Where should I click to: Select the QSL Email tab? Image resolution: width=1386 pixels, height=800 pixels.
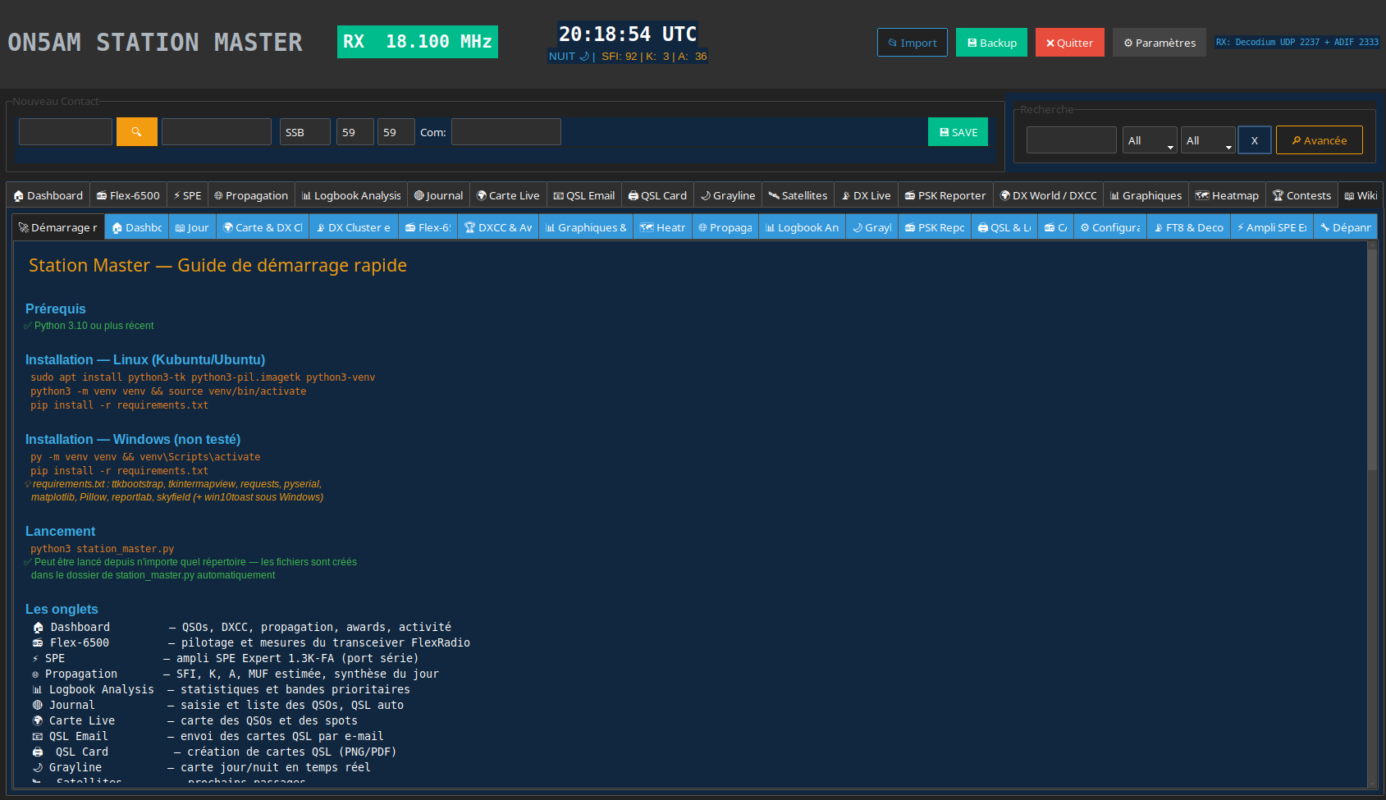point(584,196)
